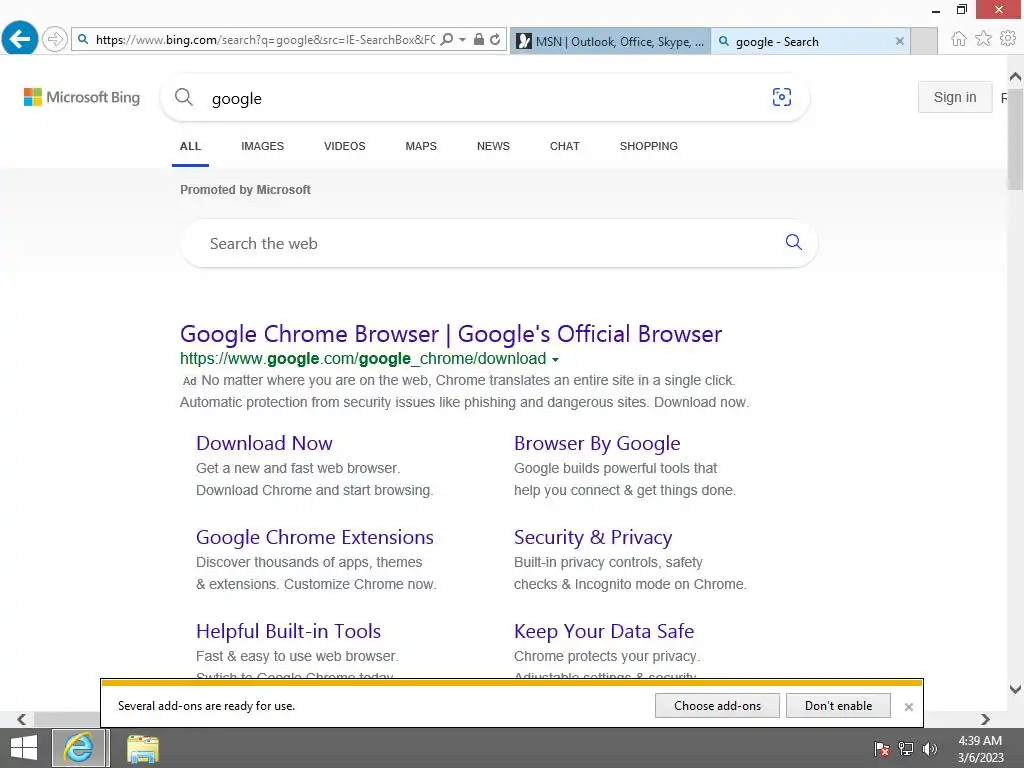Click the vertical scrollbar up arrow
The image size is (1024, 768).
click(1016, 77)
